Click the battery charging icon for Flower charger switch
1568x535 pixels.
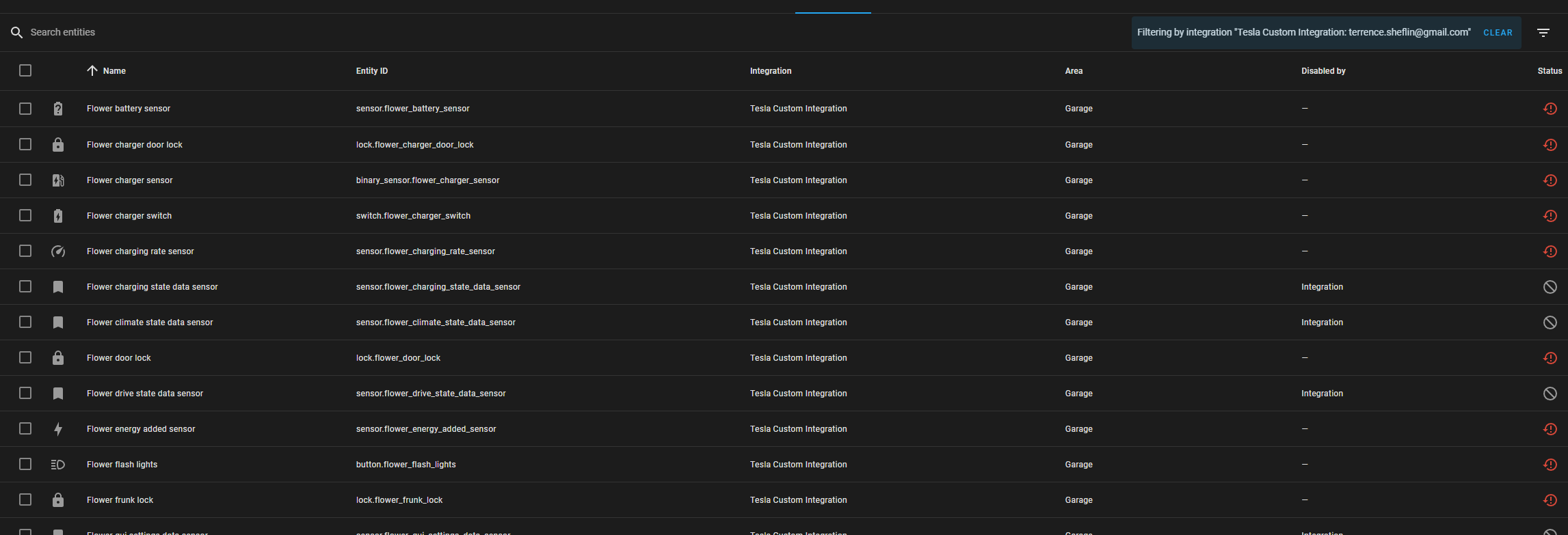[58, 216]
